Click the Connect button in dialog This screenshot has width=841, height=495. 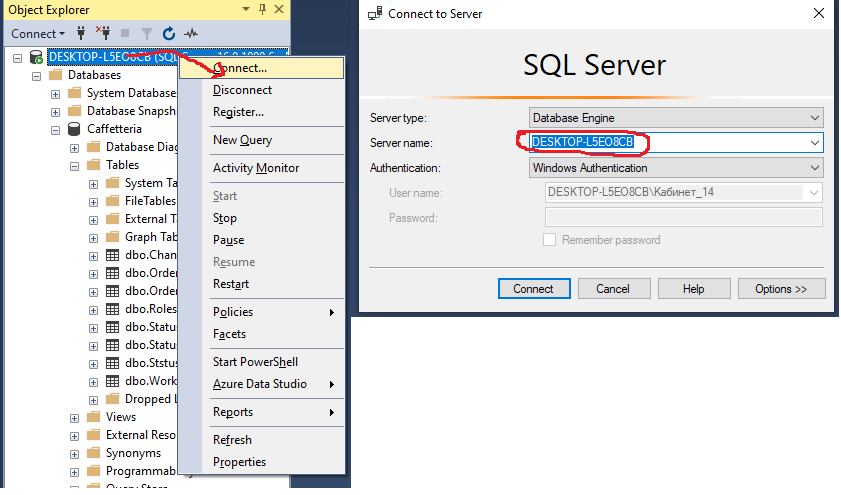pos(534,289)
